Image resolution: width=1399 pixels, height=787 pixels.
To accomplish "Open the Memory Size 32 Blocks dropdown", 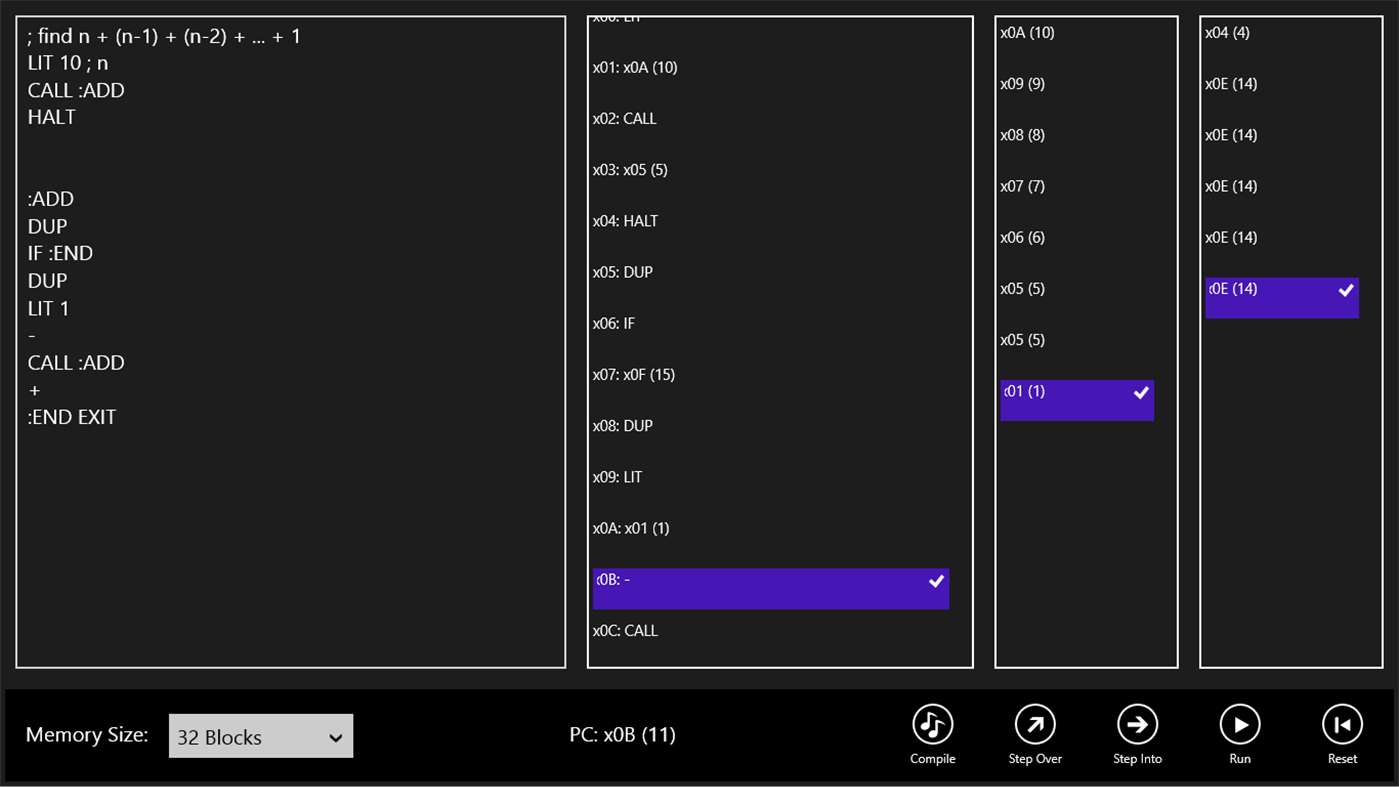I will 261,736.
